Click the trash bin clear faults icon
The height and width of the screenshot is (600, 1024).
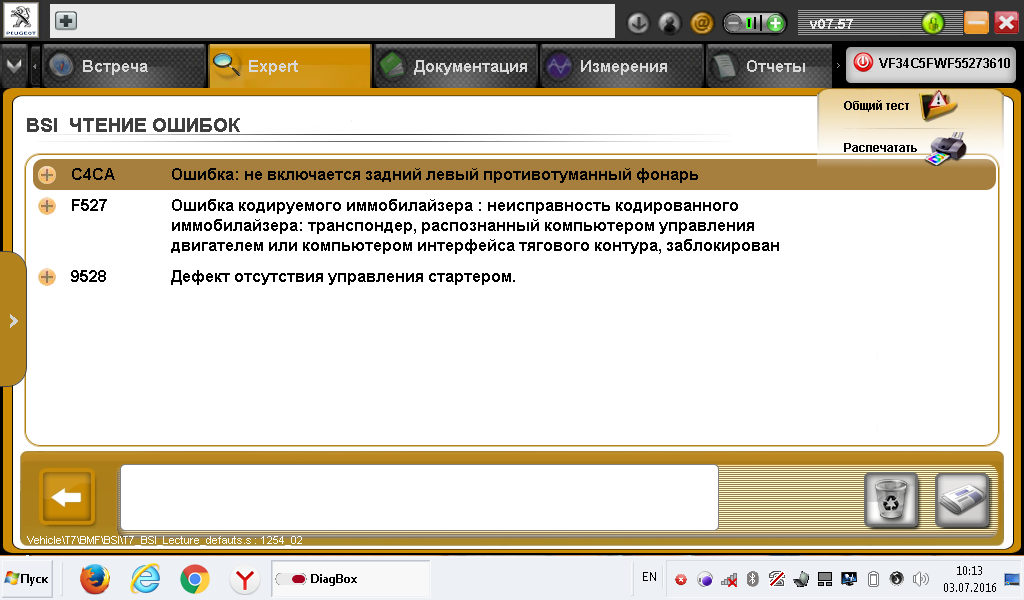point(891,501)
